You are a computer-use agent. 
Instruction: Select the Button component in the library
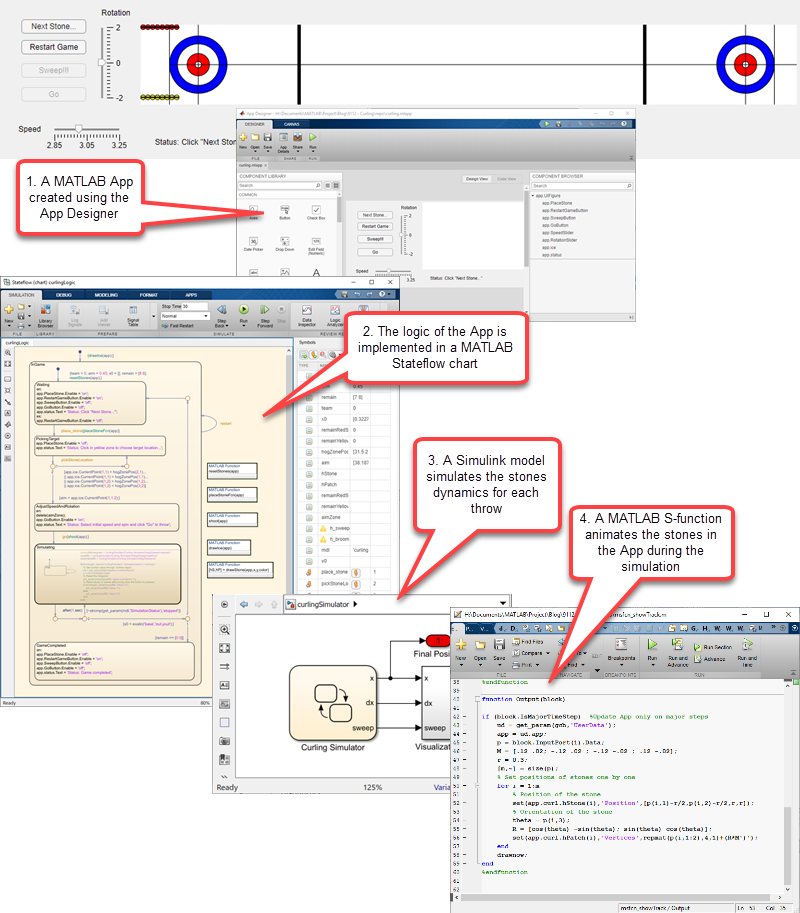click(285, 212)
